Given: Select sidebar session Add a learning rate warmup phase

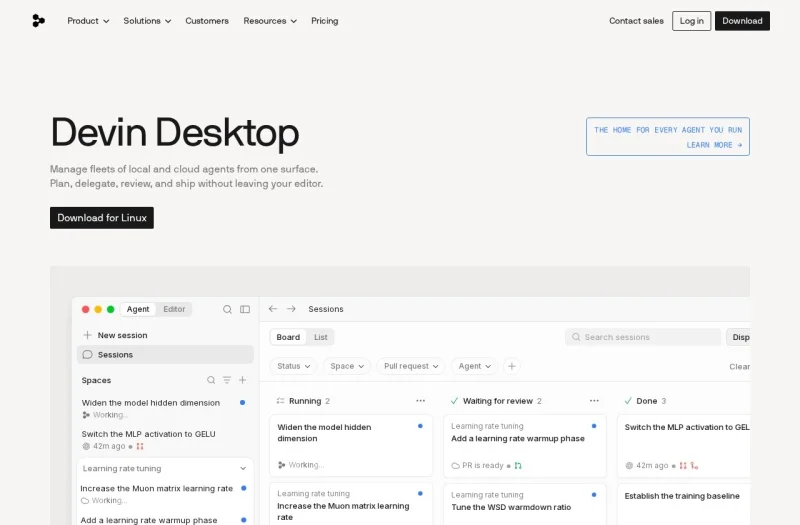Looking at the screenshot, I should (164, 519).
